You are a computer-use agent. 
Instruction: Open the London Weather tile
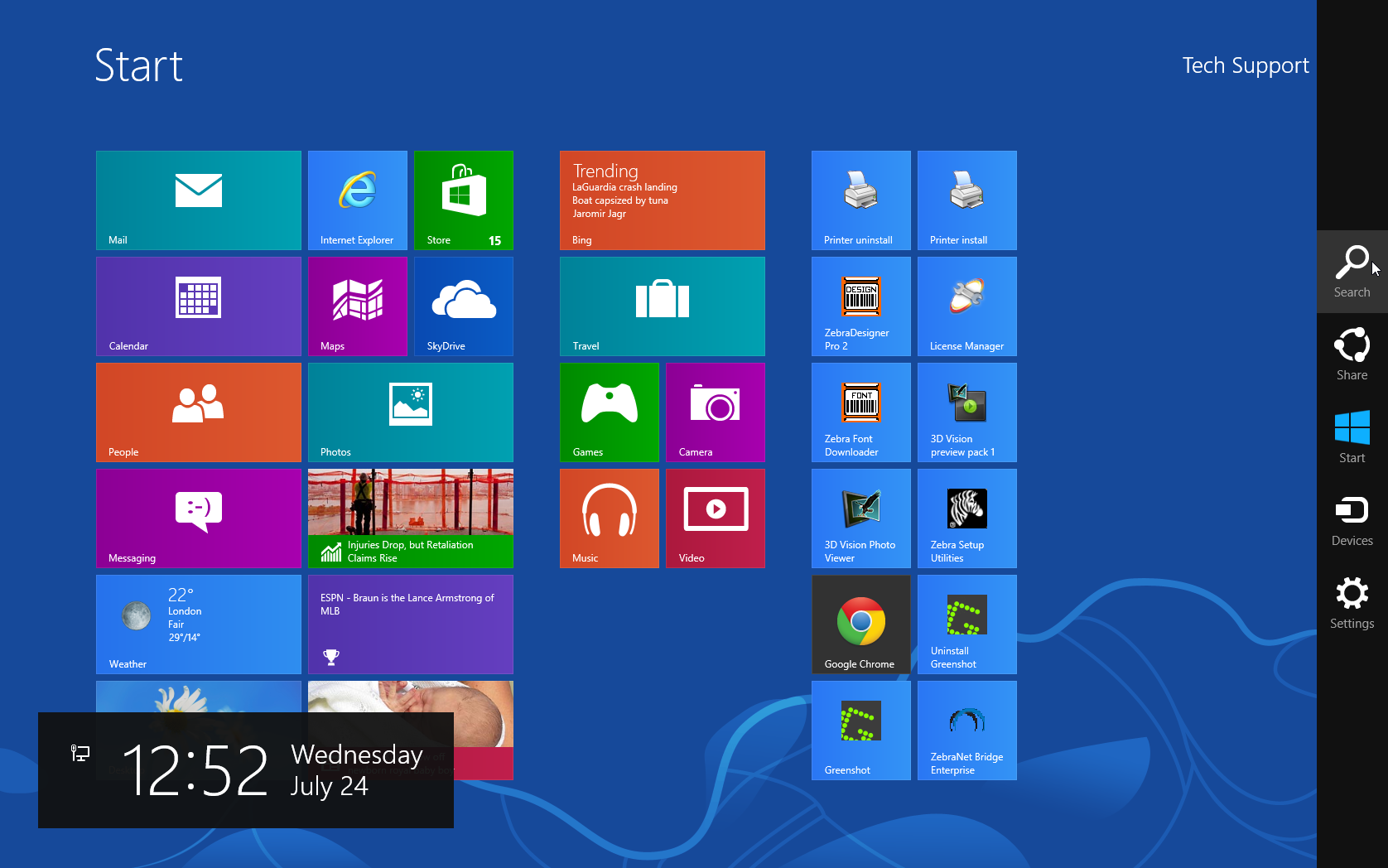[x=199, y=624]
